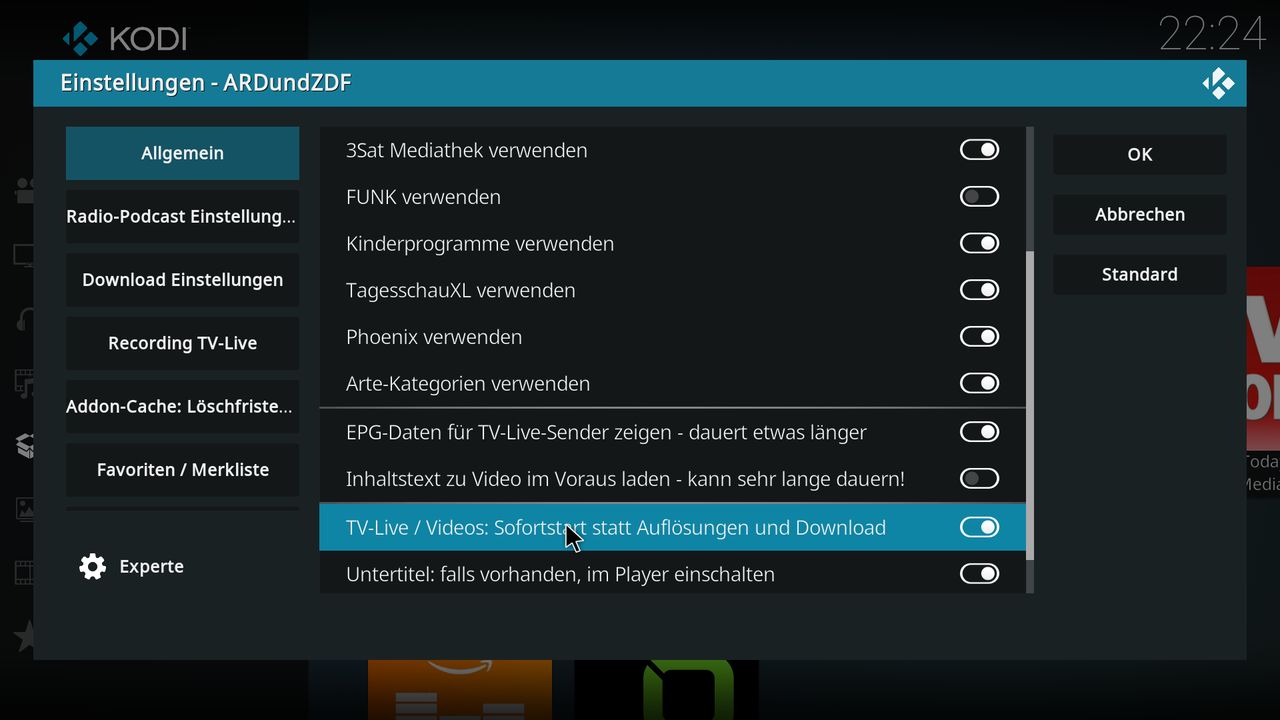Select the Download Einstellungen category
This screenshot has height=720, width=1280.
[182, 280]
